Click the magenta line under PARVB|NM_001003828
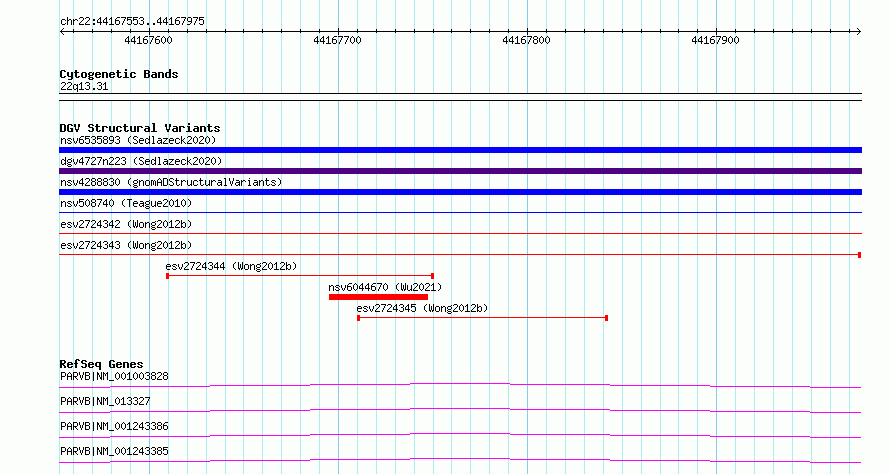 tap(460, 385)
